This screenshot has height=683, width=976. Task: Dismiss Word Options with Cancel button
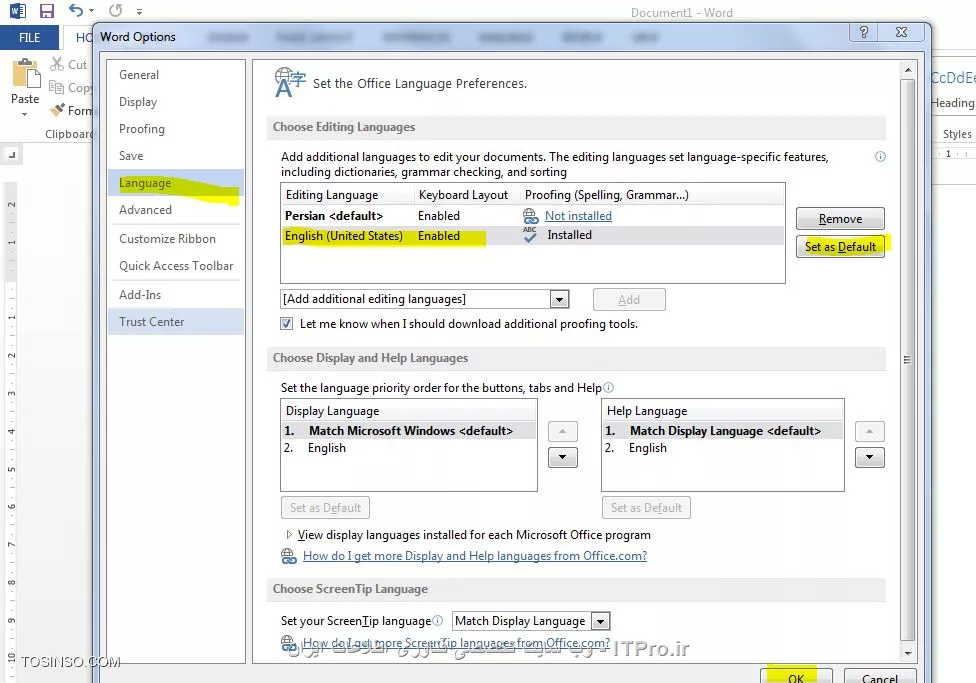coord(880,676)
